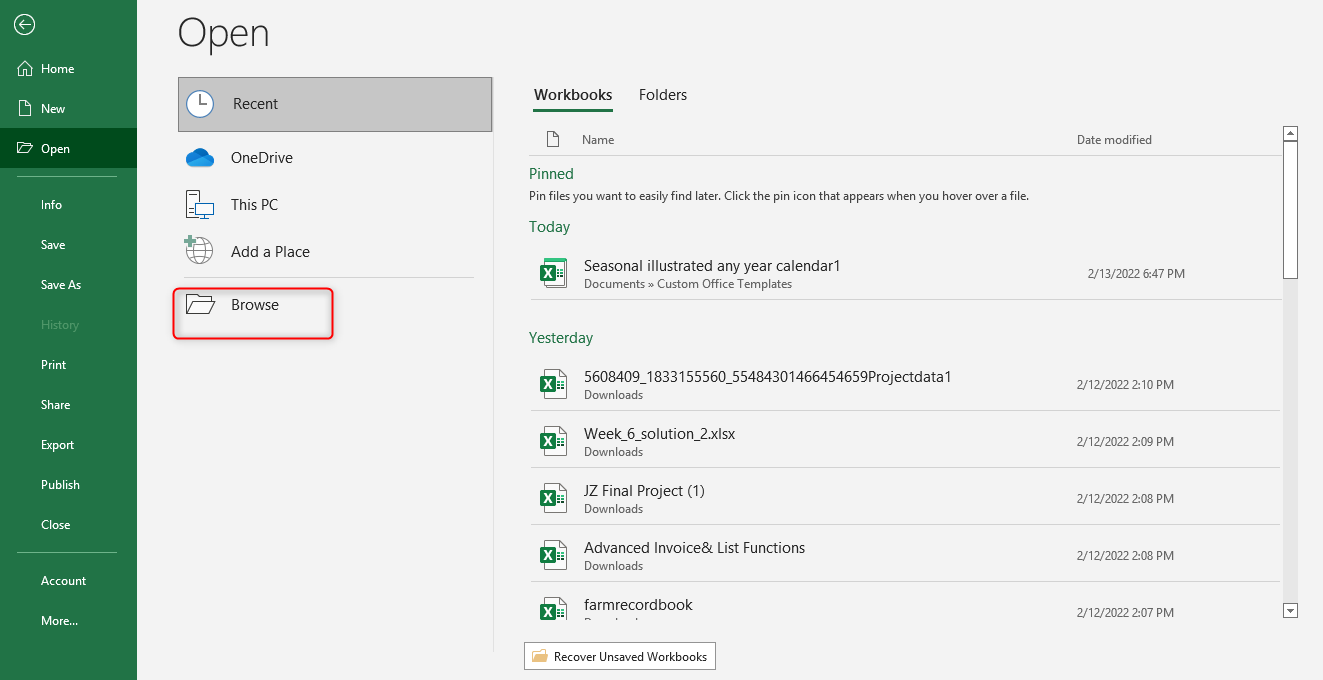Select the Recent clock icon

200,104
